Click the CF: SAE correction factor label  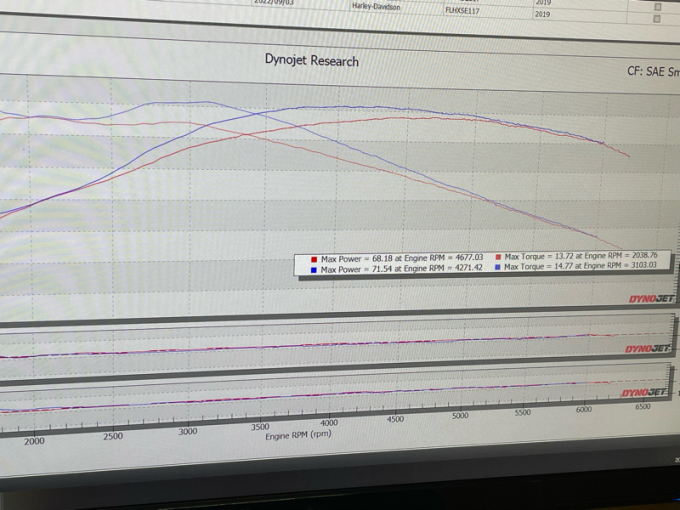(653, 71)
